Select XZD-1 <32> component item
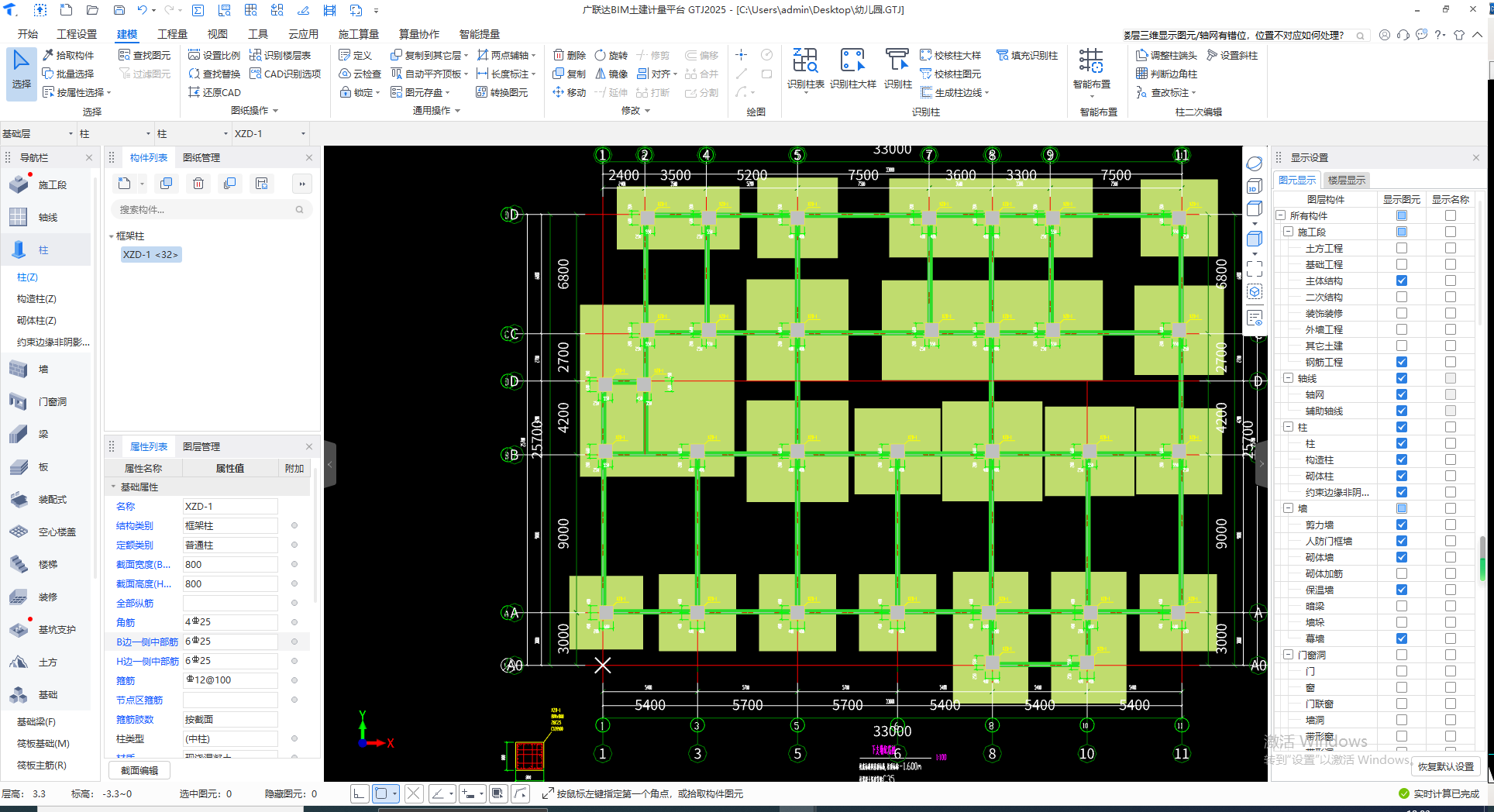Viewport: 1494px width, 812px height. (150, 254)
